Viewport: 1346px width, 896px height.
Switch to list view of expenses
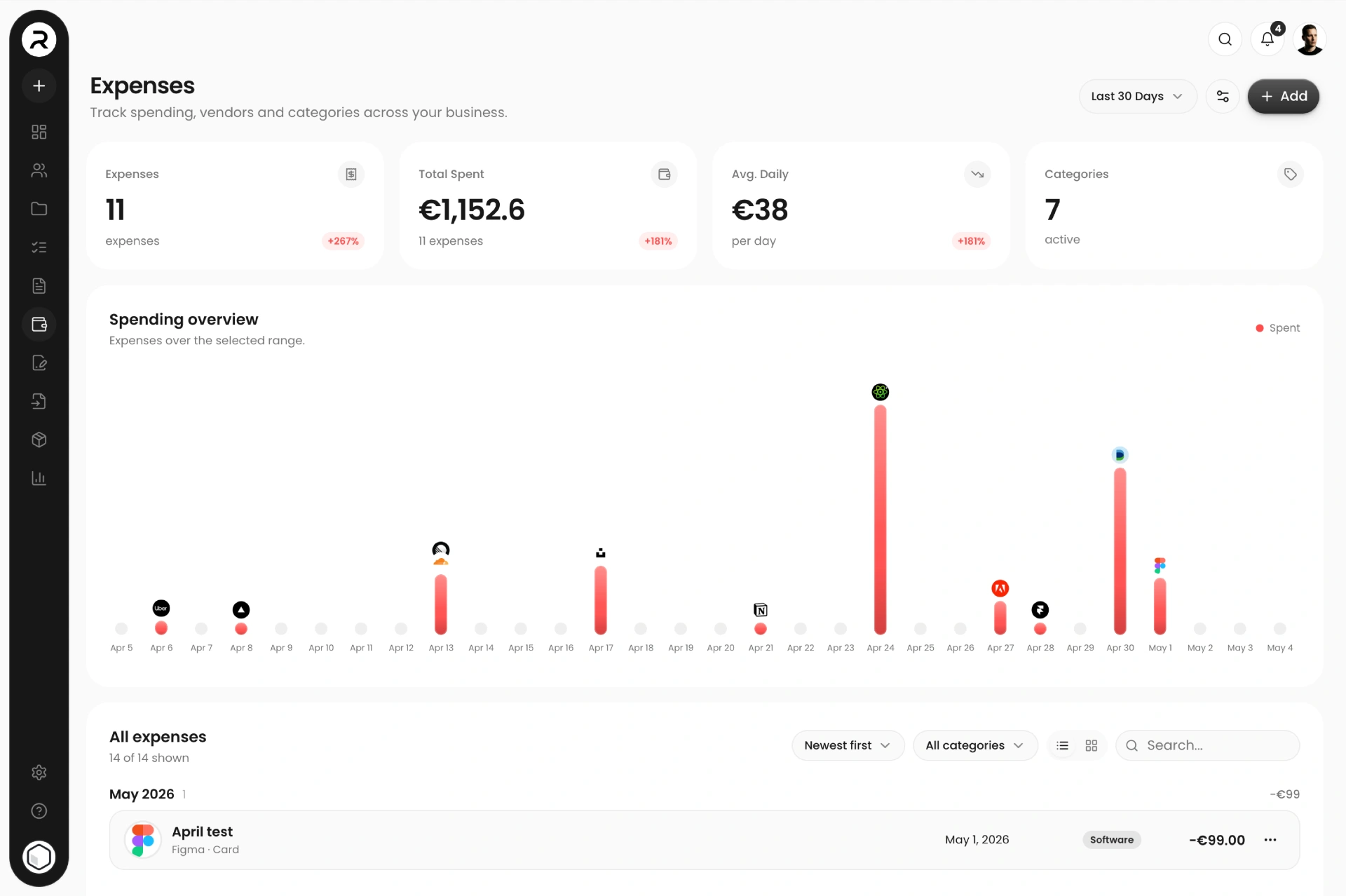tap(1063, 745)
